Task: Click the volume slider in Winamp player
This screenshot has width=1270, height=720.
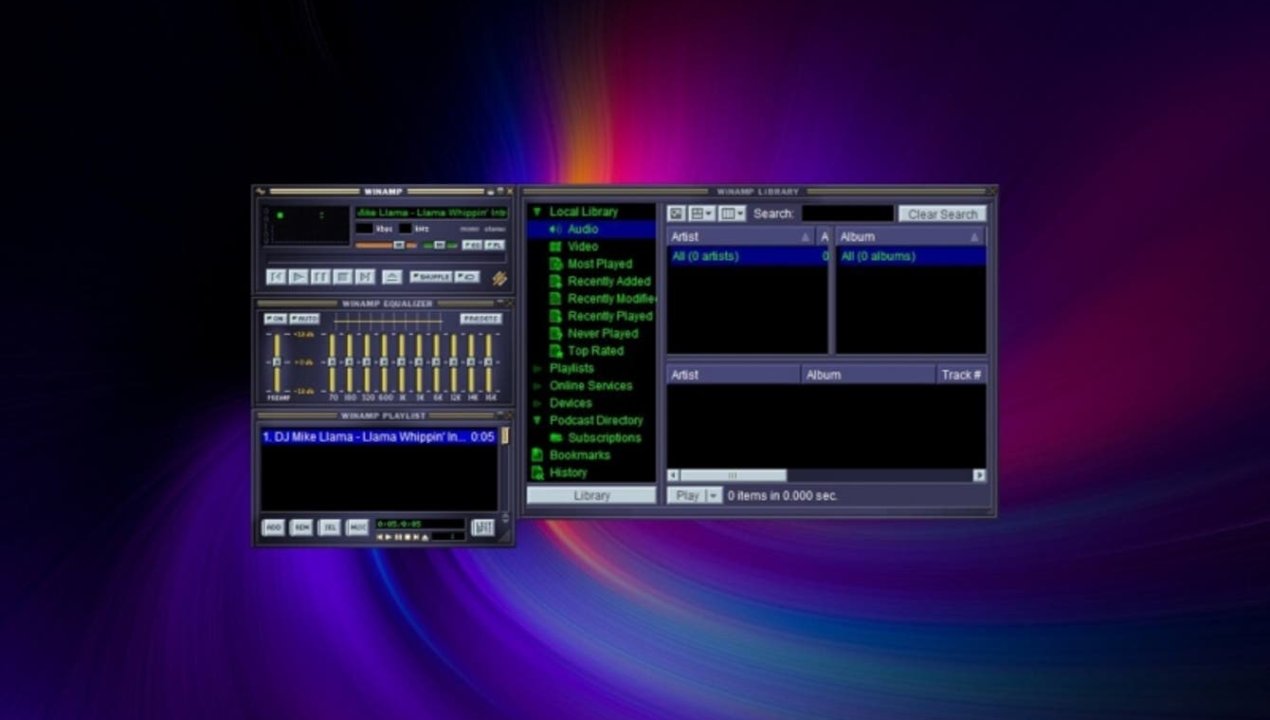Action: tap(385, 245)
